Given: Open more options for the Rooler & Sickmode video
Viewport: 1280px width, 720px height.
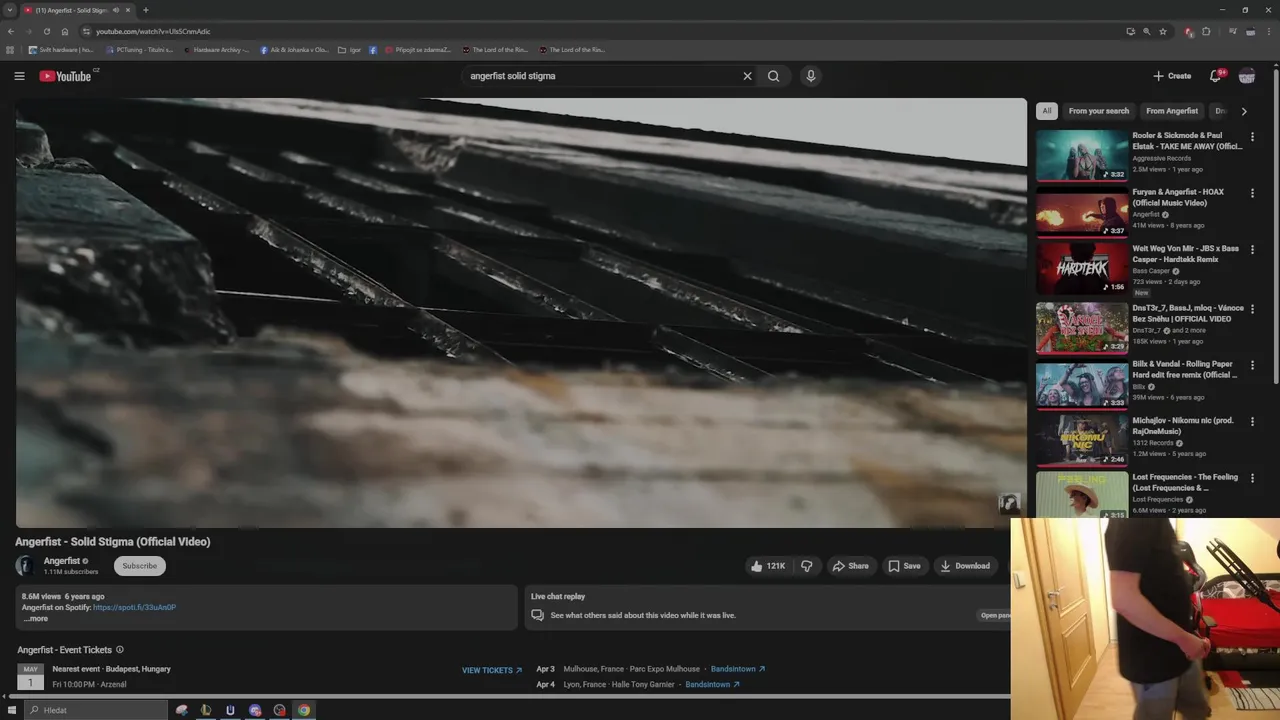Looking at the screenshot, I should (x=1252, y=137).
